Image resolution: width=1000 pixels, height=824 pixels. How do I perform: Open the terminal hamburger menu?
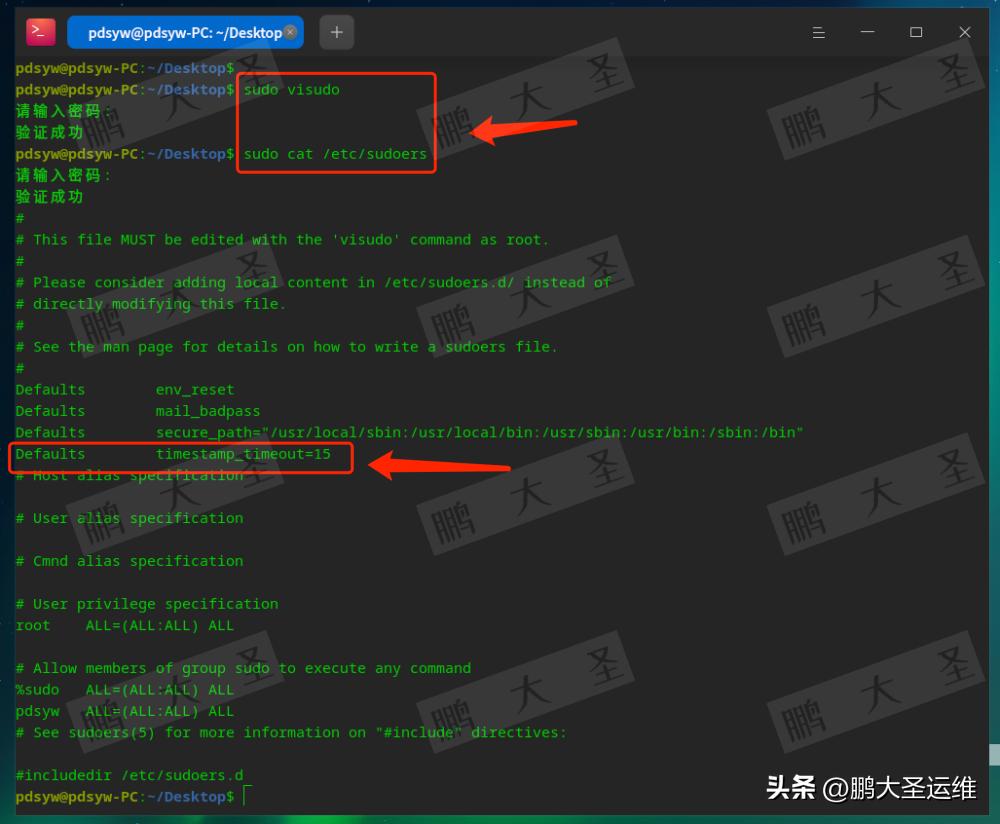[x=819, y=33]
